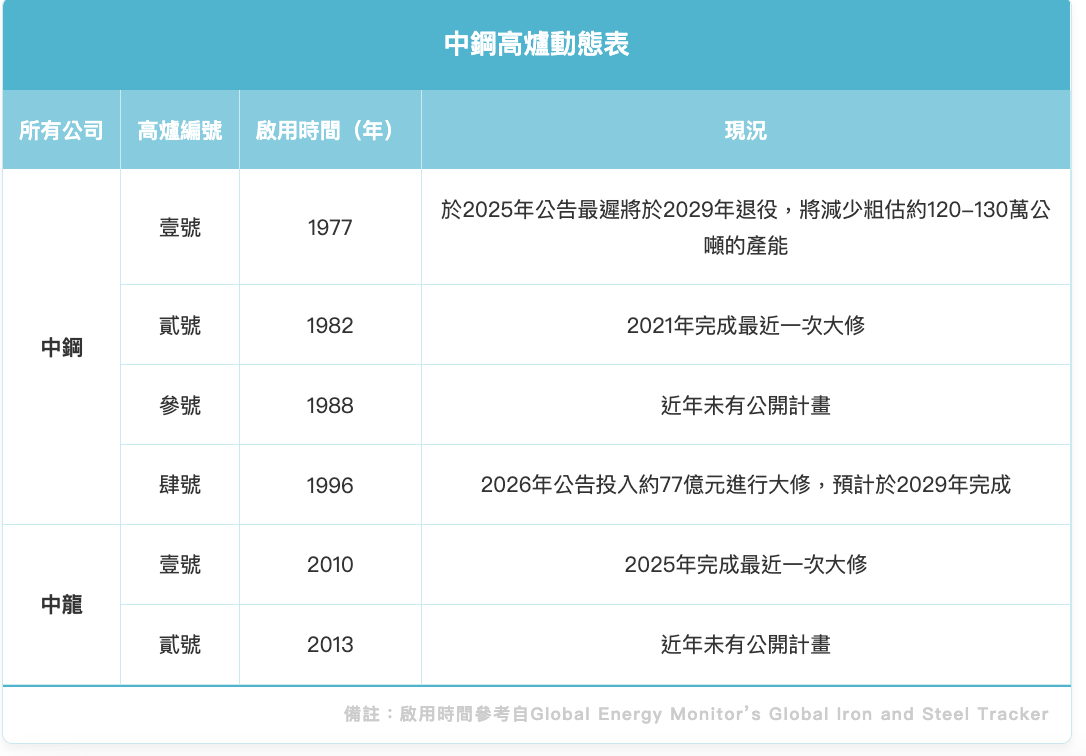1086x756 pixels.
Task: Select the year 2013 cell
Action: (x=330, y=645)
